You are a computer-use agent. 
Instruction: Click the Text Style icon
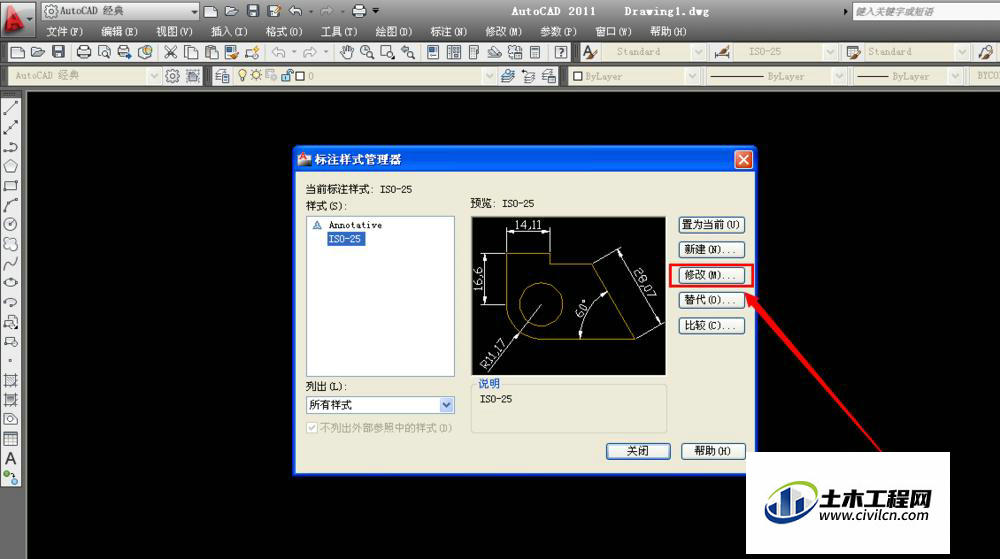coord(590,52)
